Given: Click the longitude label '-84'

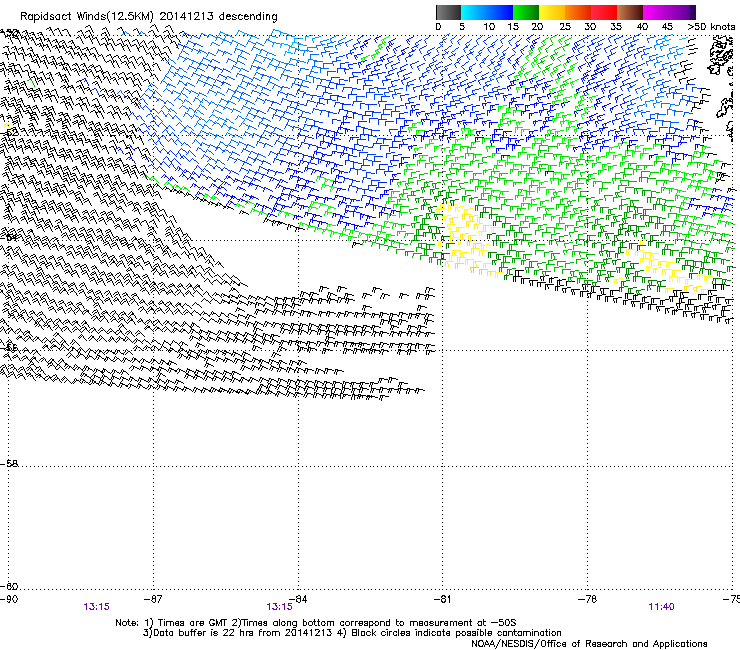Looking at the screenshot, I should 298,599.
